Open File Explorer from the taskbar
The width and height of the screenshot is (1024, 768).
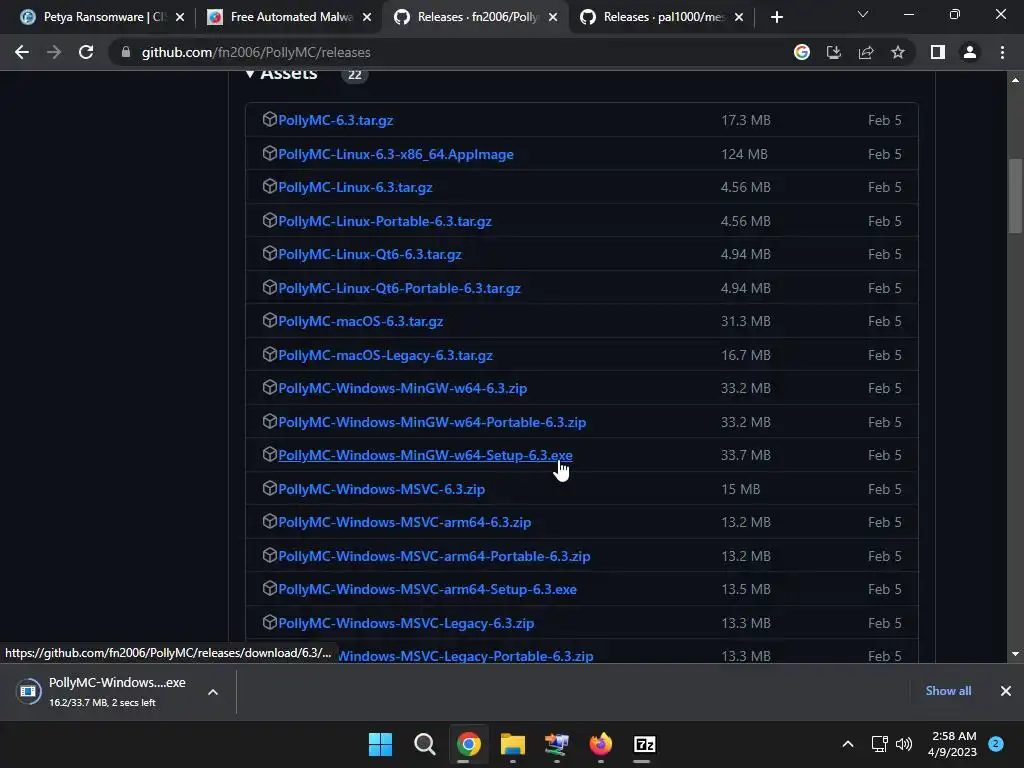[x=513, y=744]
